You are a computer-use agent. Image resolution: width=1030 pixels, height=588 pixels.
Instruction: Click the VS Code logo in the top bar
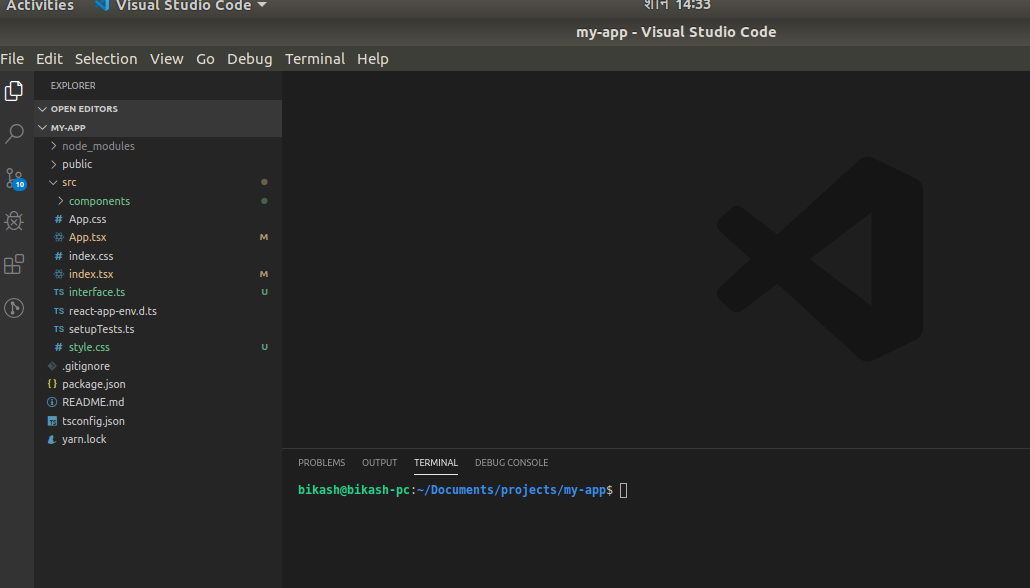(102, 5)
